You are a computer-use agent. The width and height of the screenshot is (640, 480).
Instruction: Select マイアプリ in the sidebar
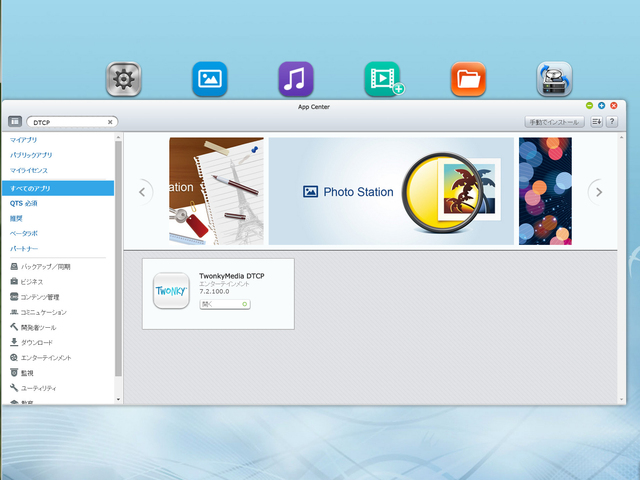pos(23,140)
